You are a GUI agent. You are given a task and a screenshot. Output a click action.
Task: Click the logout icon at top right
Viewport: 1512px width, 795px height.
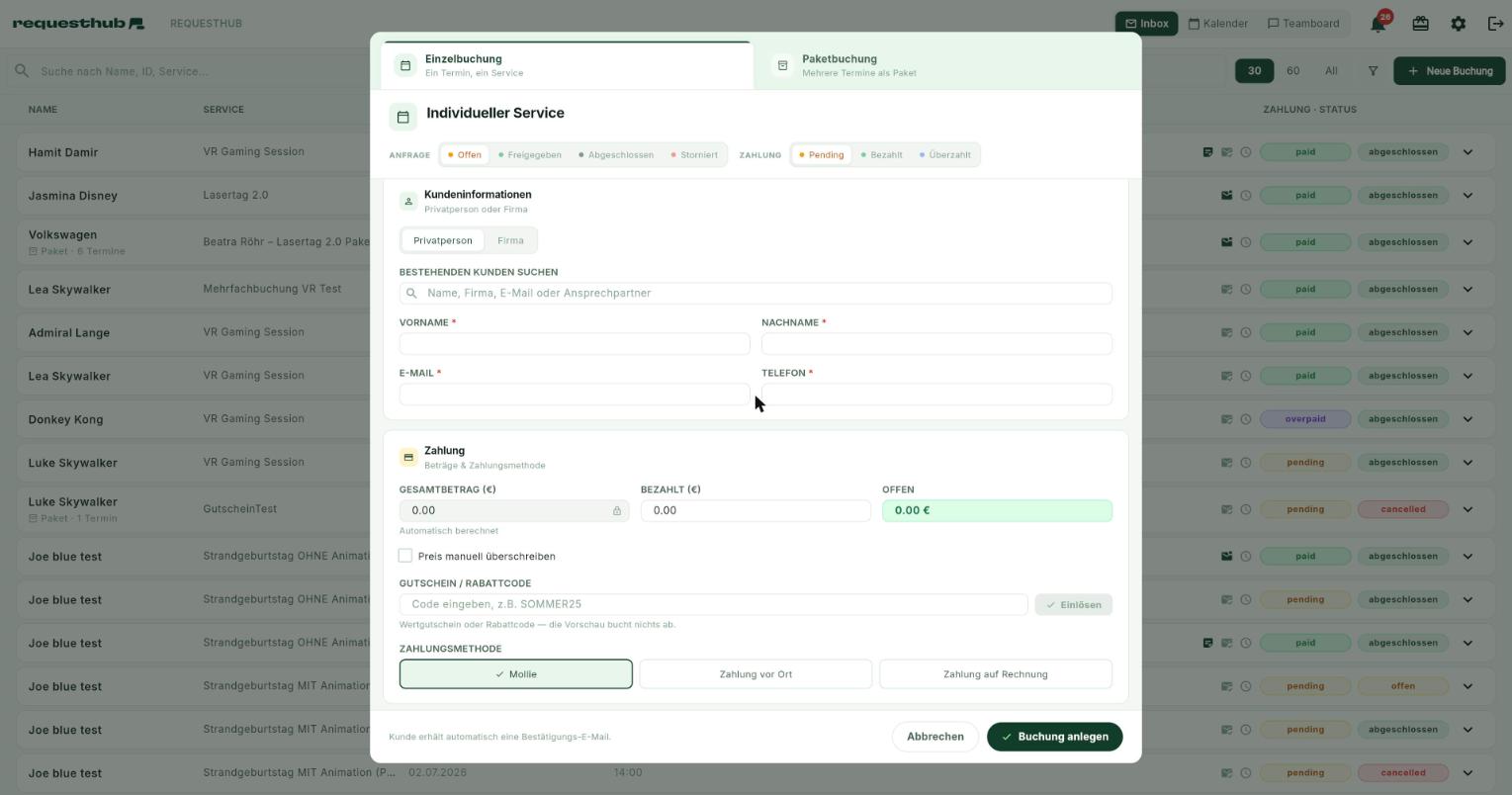click(1495, 24)
